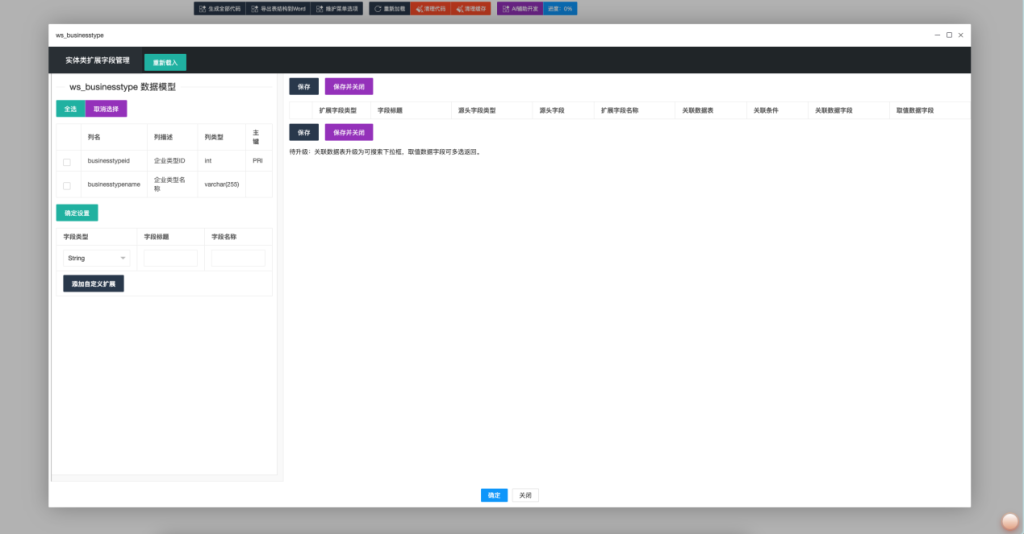This screenshot has height=534, width=1024.
Task: Confirm with the blue 确定 button
Action: 493,495
